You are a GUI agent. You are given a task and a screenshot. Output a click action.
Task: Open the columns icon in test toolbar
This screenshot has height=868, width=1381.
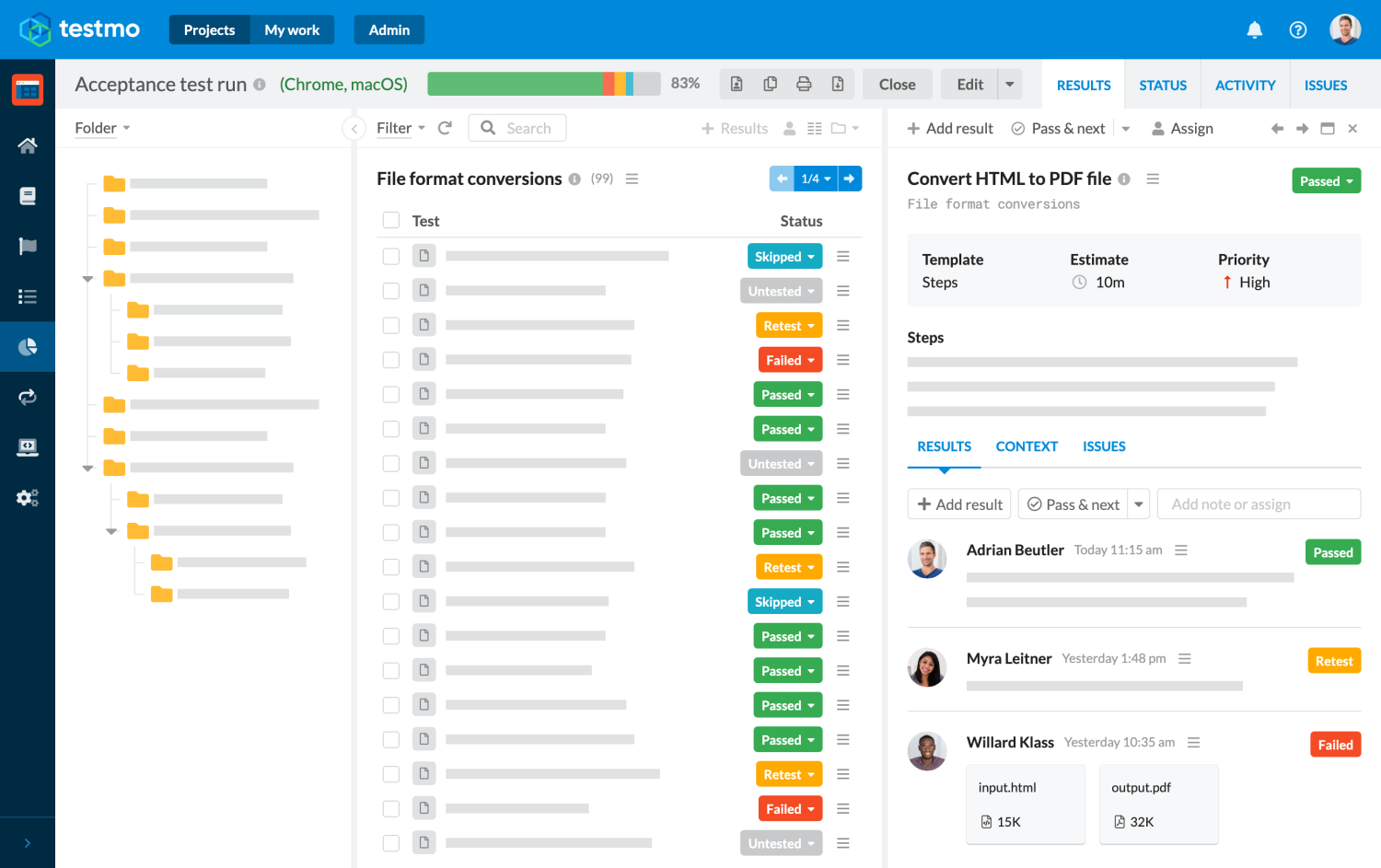[x=815, y=129]
